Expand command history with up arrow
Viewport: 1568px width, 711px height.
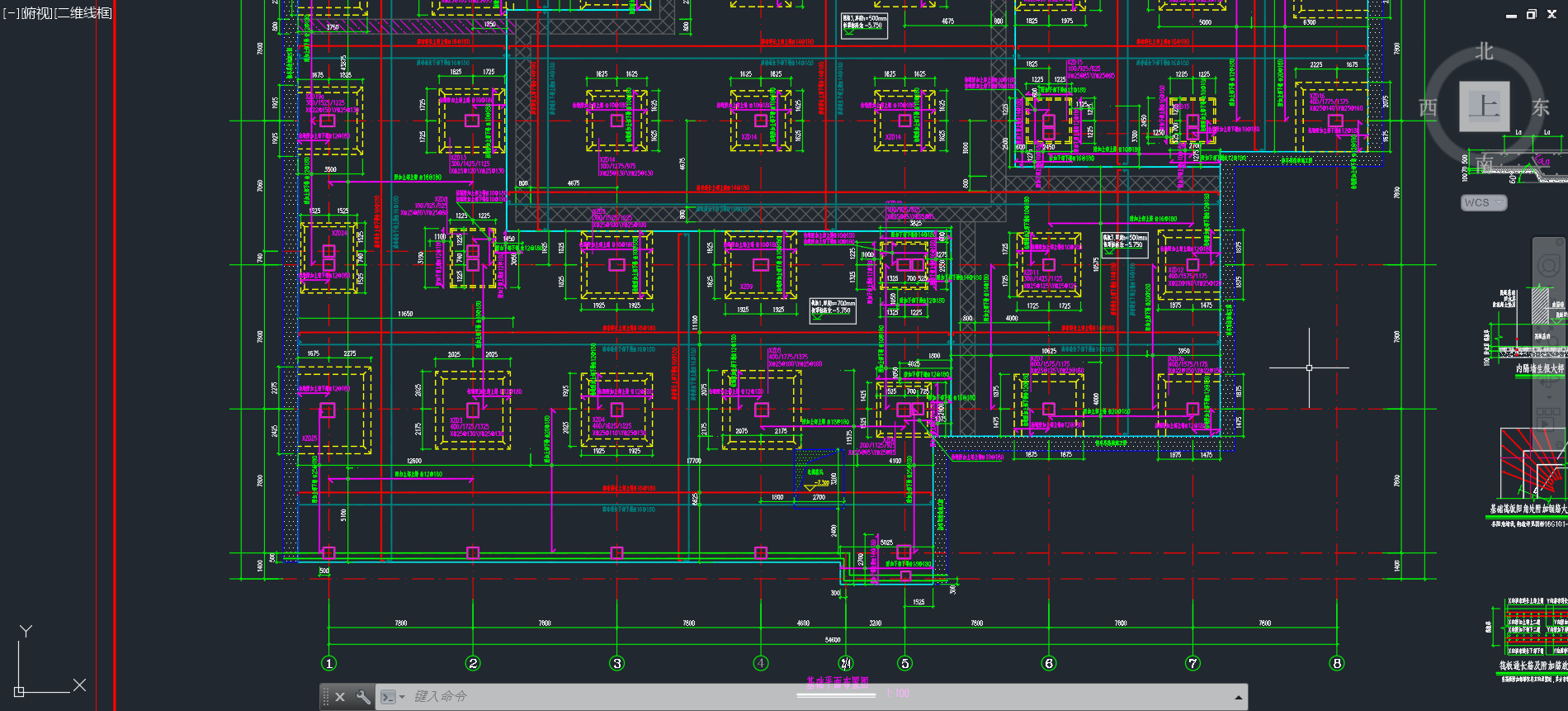click(x=1238, y=698)
